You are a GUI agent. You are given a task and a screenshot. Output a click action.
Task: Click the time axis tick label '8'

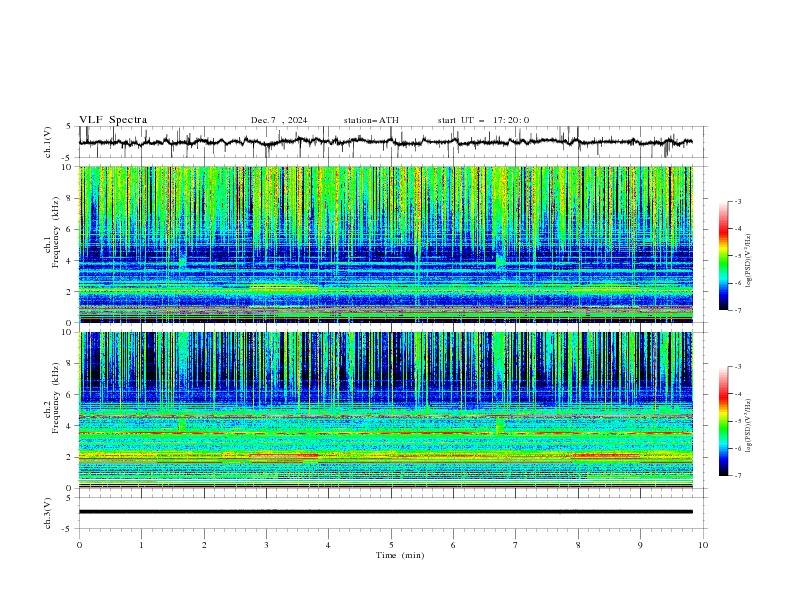pyautogui.click(x=578, y=545)
